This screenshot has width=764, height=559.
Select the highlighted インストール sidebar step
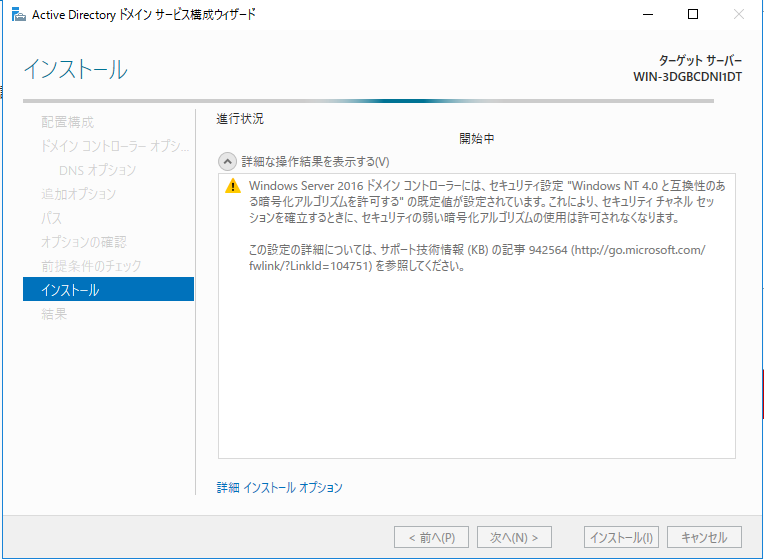[108, 289]
